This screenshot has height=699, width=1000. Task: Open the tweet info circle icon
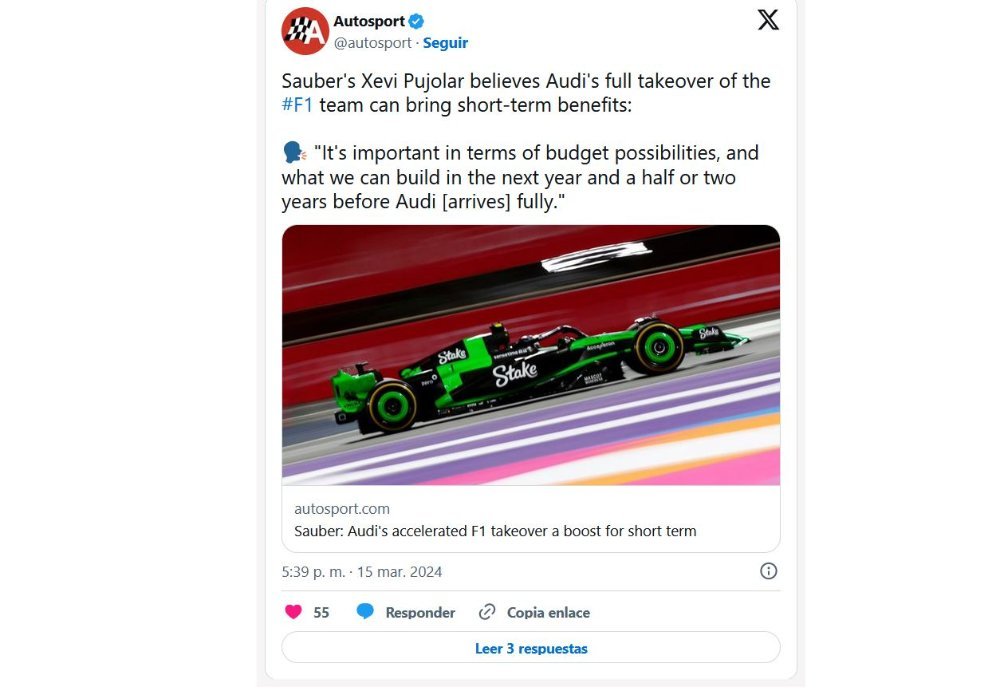(x=768, y=571)
